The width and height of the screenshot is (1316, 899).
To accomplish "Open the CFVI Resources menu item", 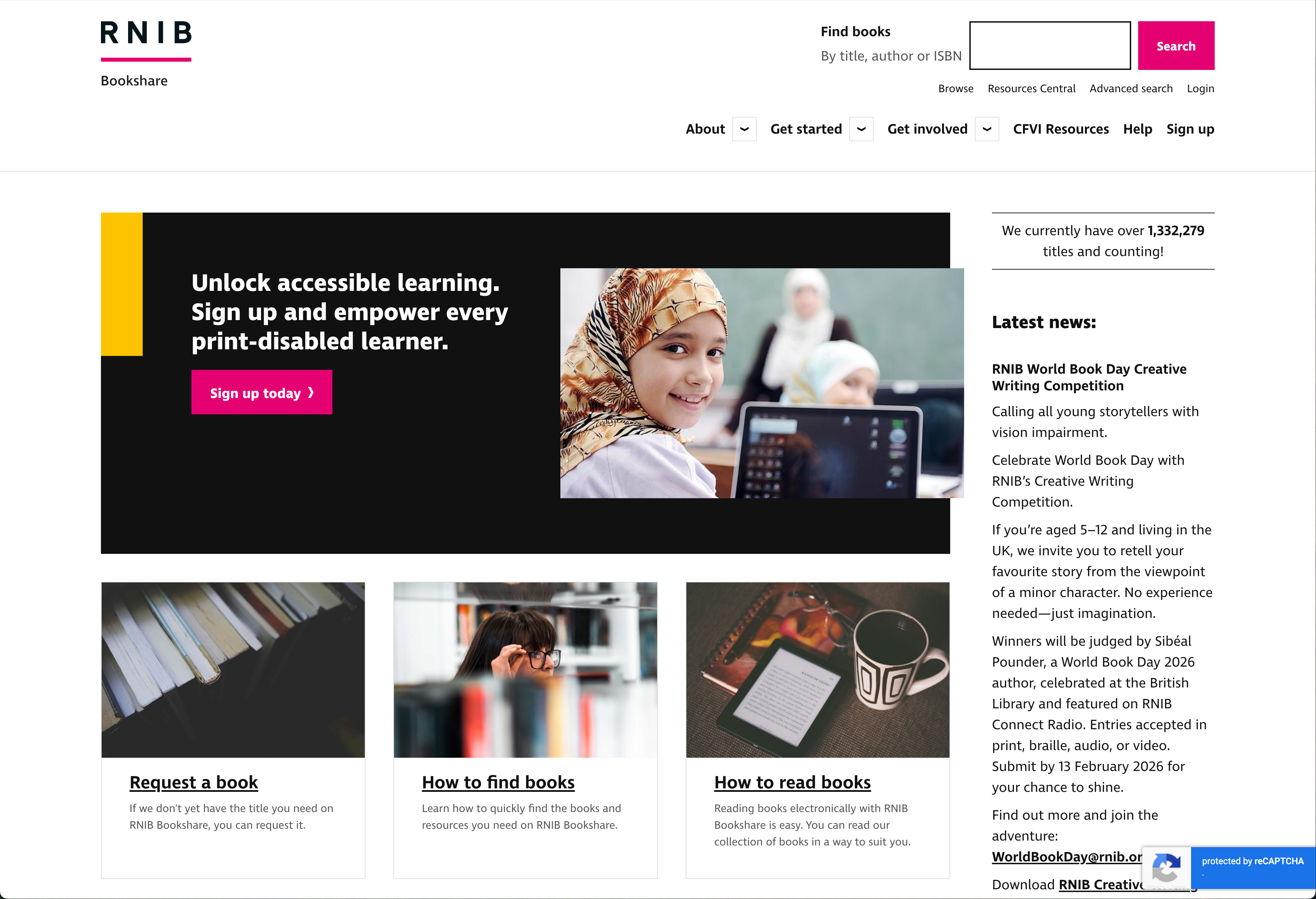I will (x=1061, y=129).
